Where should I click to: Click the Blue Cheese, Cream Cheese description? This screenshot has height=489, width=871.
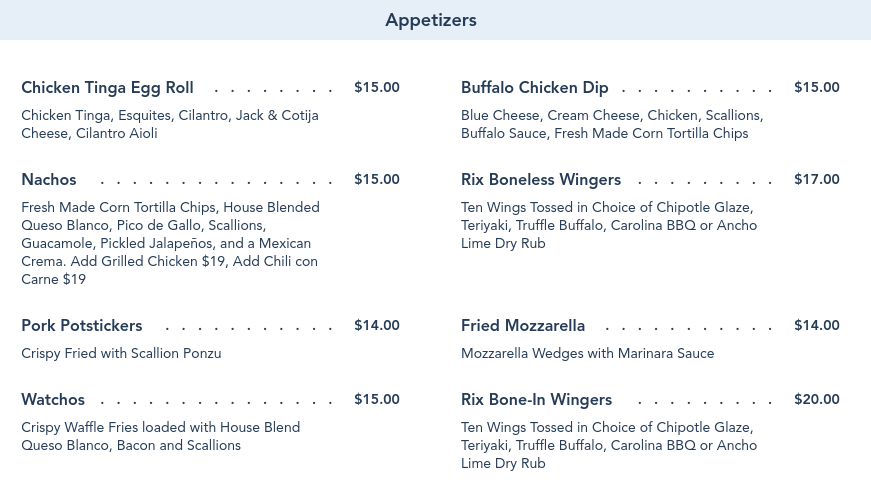612,124
